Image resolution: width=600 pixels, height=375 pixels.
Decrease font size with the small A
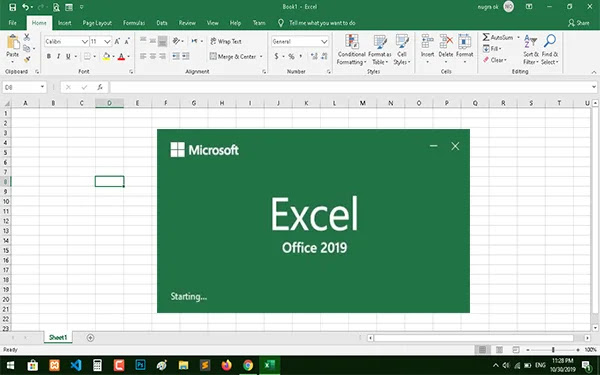pyautogui.click(x=127, y=41)
